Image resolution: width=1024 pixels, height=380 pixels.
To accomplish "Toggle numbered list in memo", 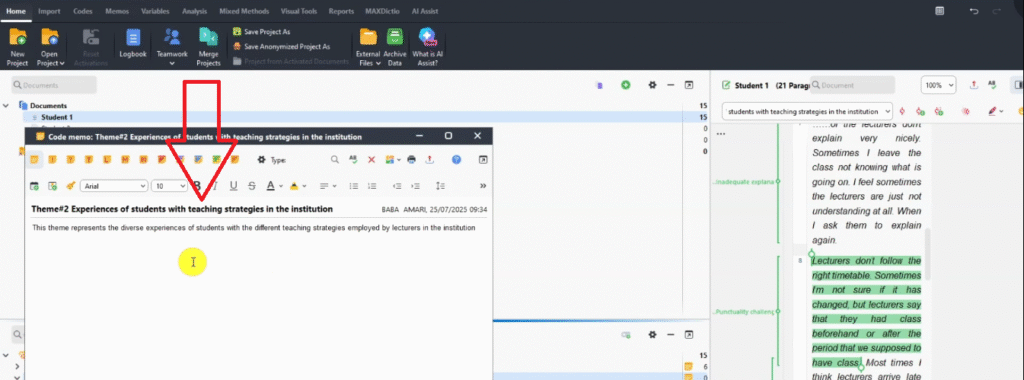I will (372, 186).
